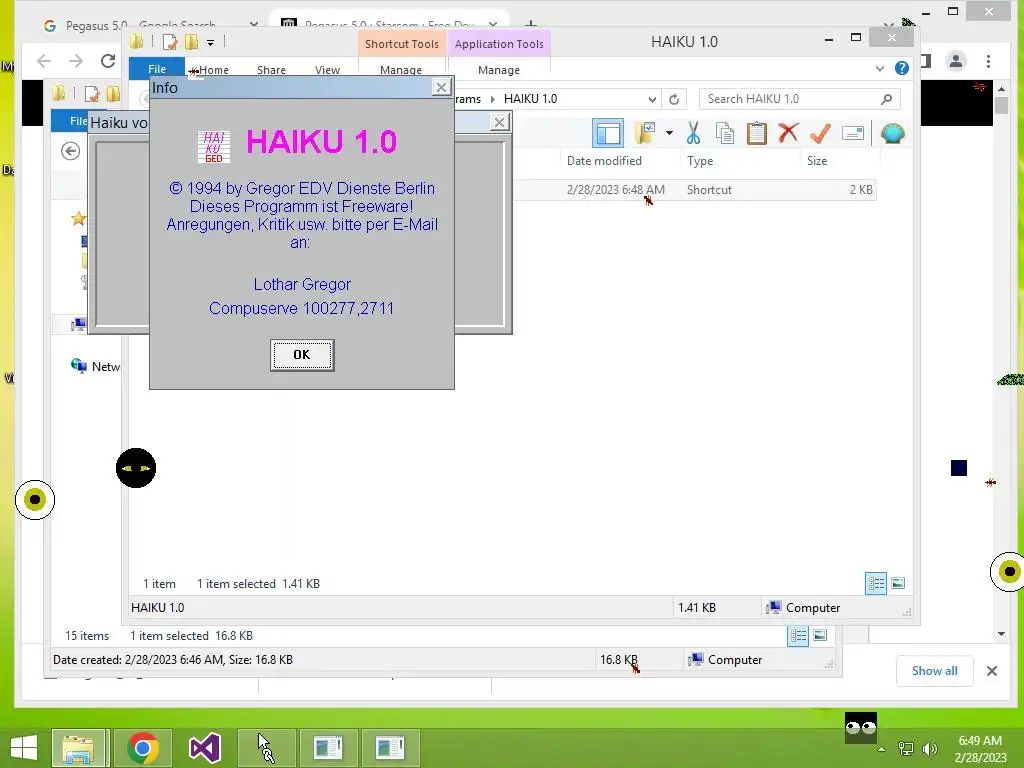The width and height of the screenshot is (1024, 768).
Task: Toggle the preview pane layout icon
Action: (608, 133)
